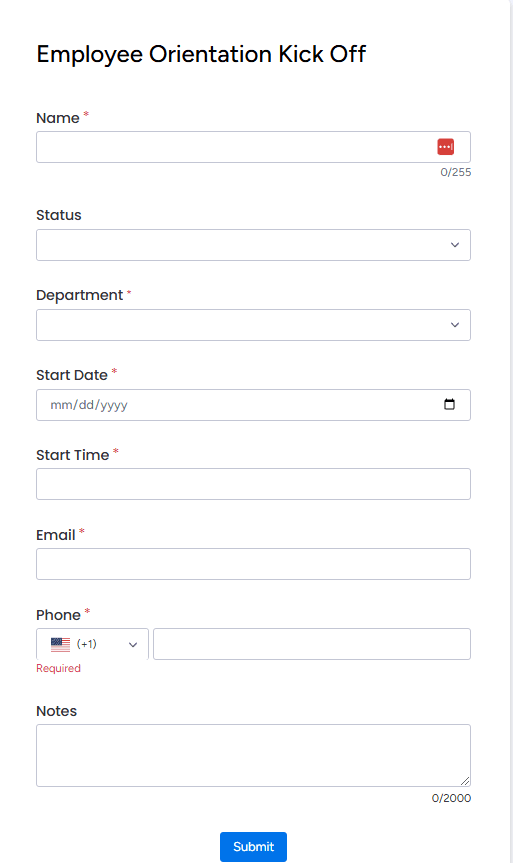
Task: Click the 0/2000 Notes character counter
Action: [451, 798]
